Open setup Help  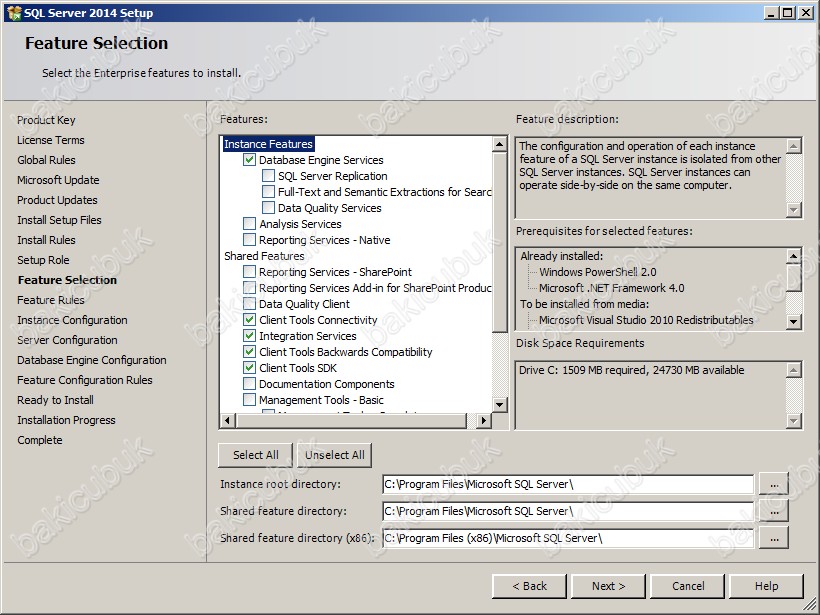pos(766,586)
